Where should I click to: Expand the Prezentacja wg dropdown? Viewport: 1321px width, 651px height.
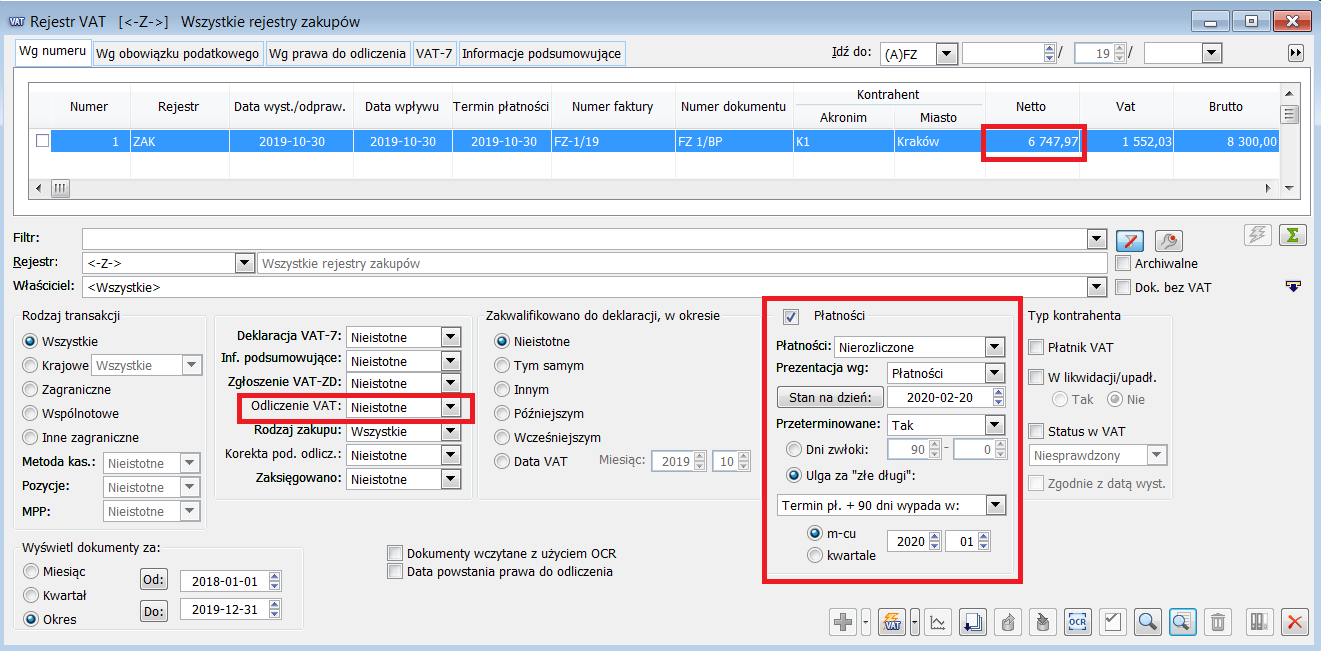click(x=994, y=373)
